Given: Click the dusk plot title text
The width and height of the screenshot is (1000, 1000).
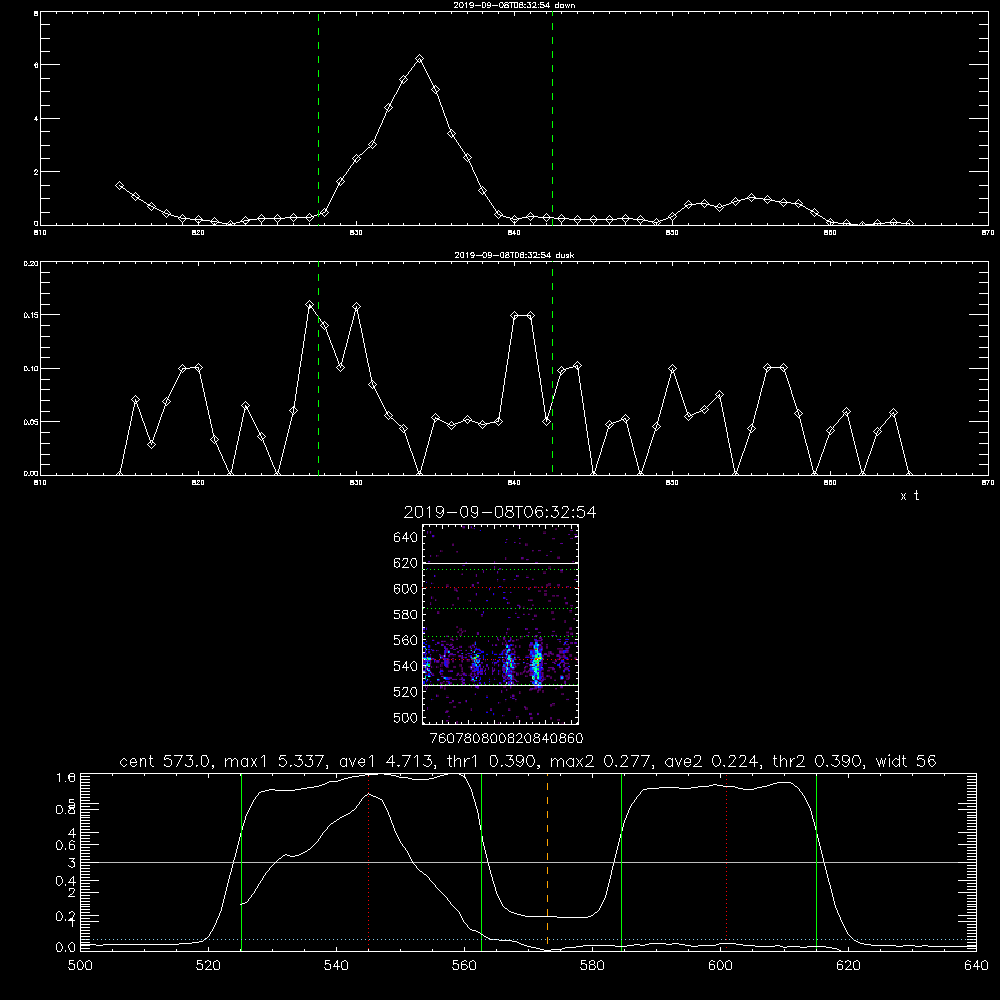Looking at the screenshot, I should pyautogui.click(x=514, y=255).
